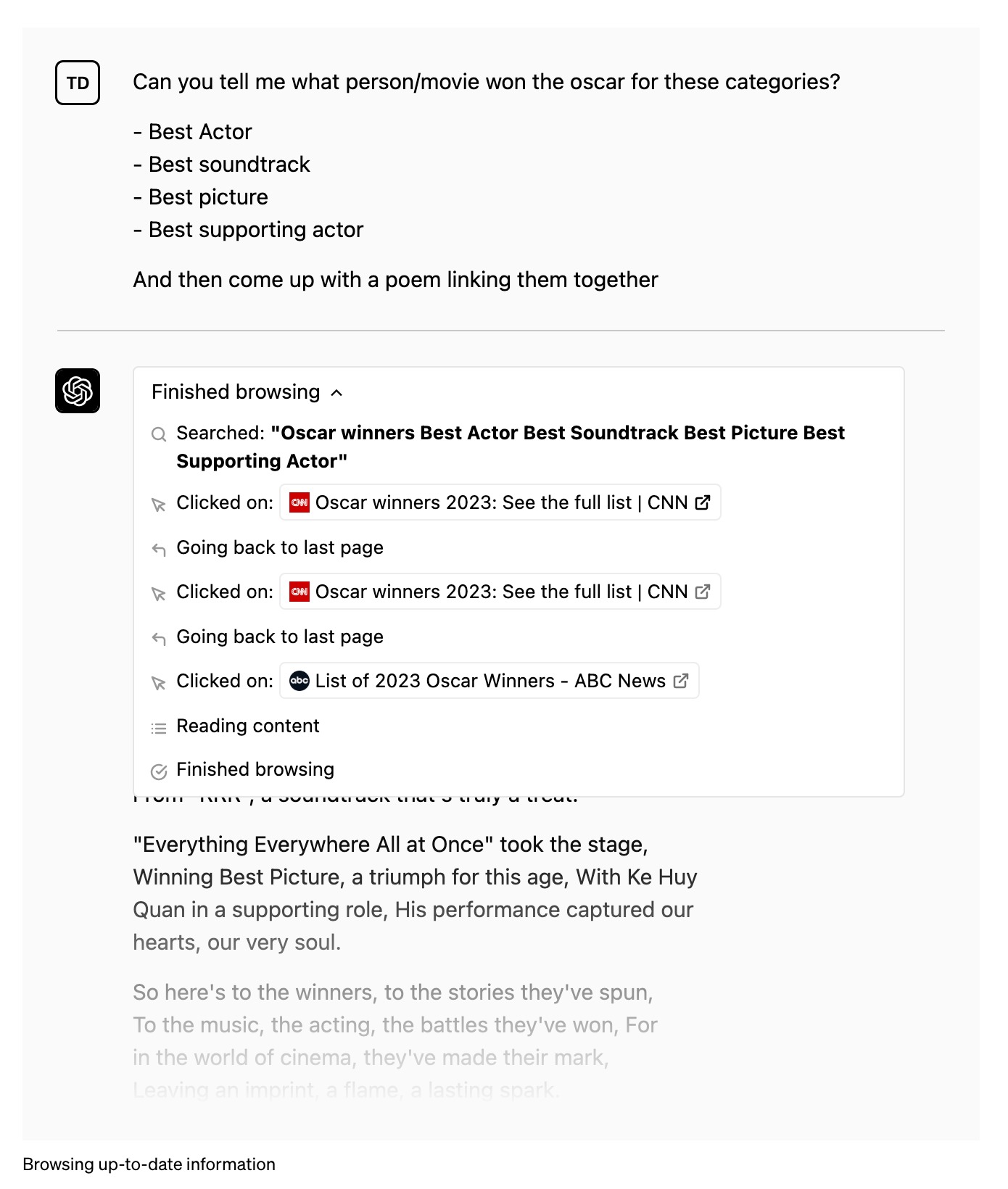Click the first Going back arrow icon

(x=159, y=550)
